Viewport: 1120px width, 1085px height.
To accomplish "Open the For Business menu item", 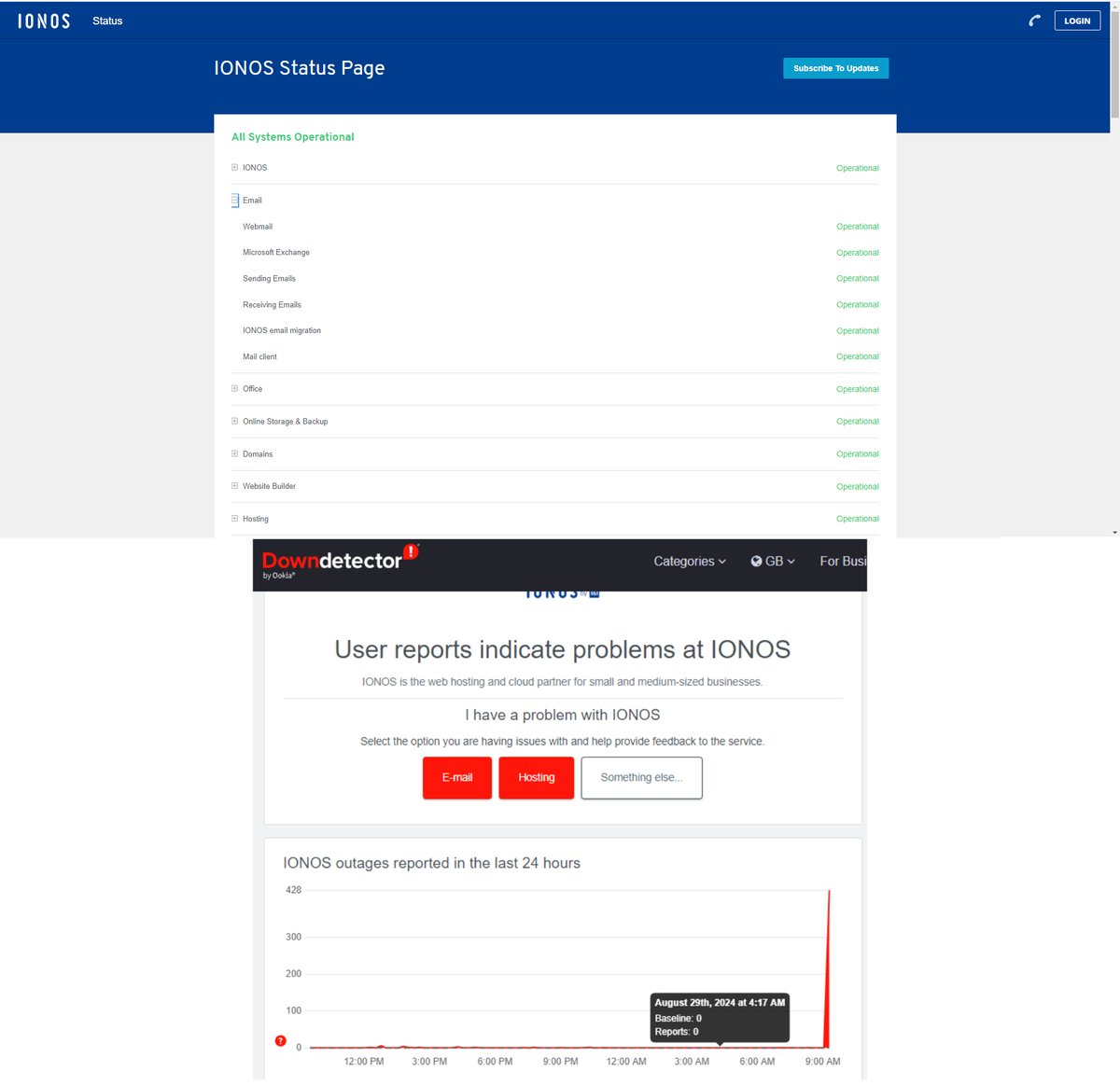I will (843, 561).
